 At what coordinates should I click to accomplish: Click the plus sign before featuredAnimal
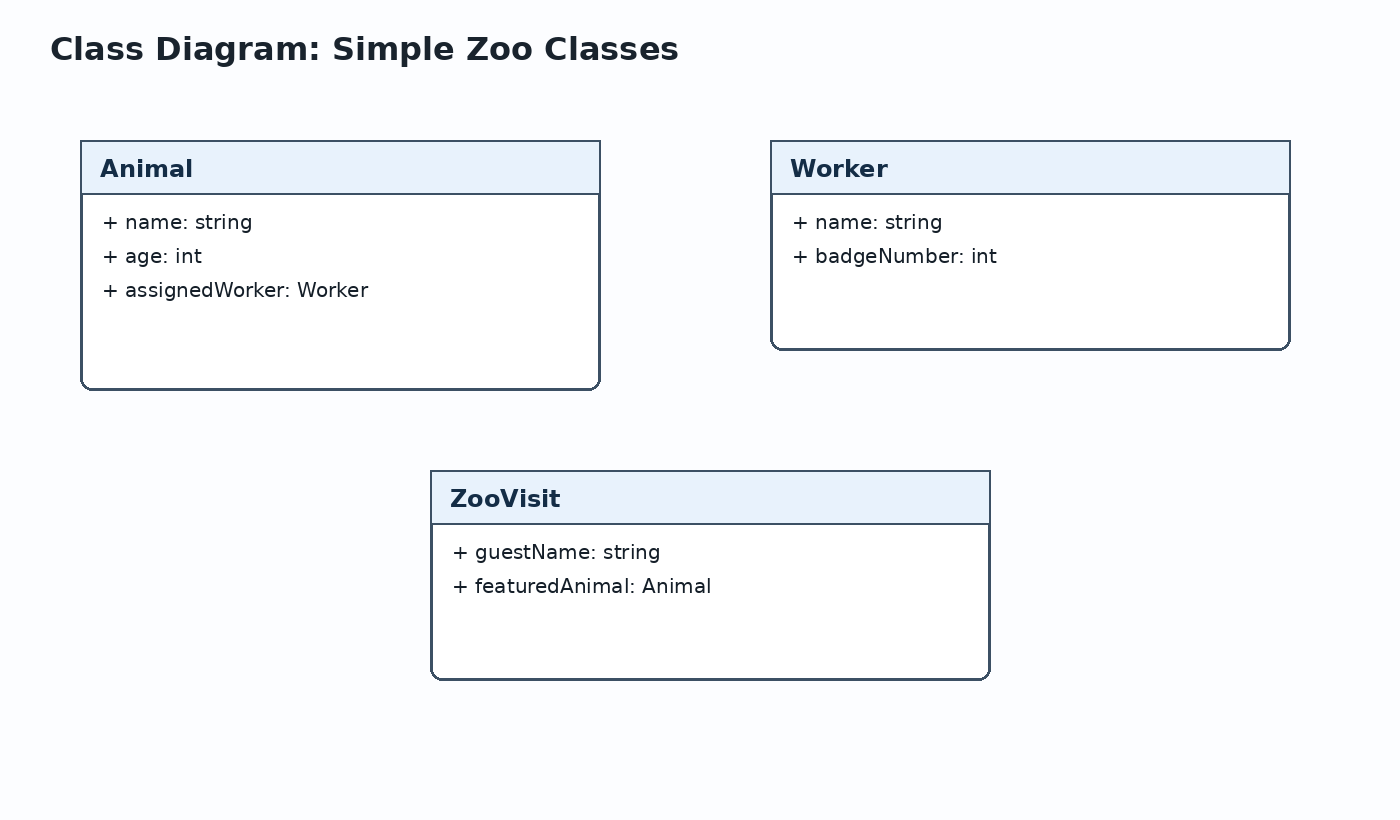(x=460, y=587)
